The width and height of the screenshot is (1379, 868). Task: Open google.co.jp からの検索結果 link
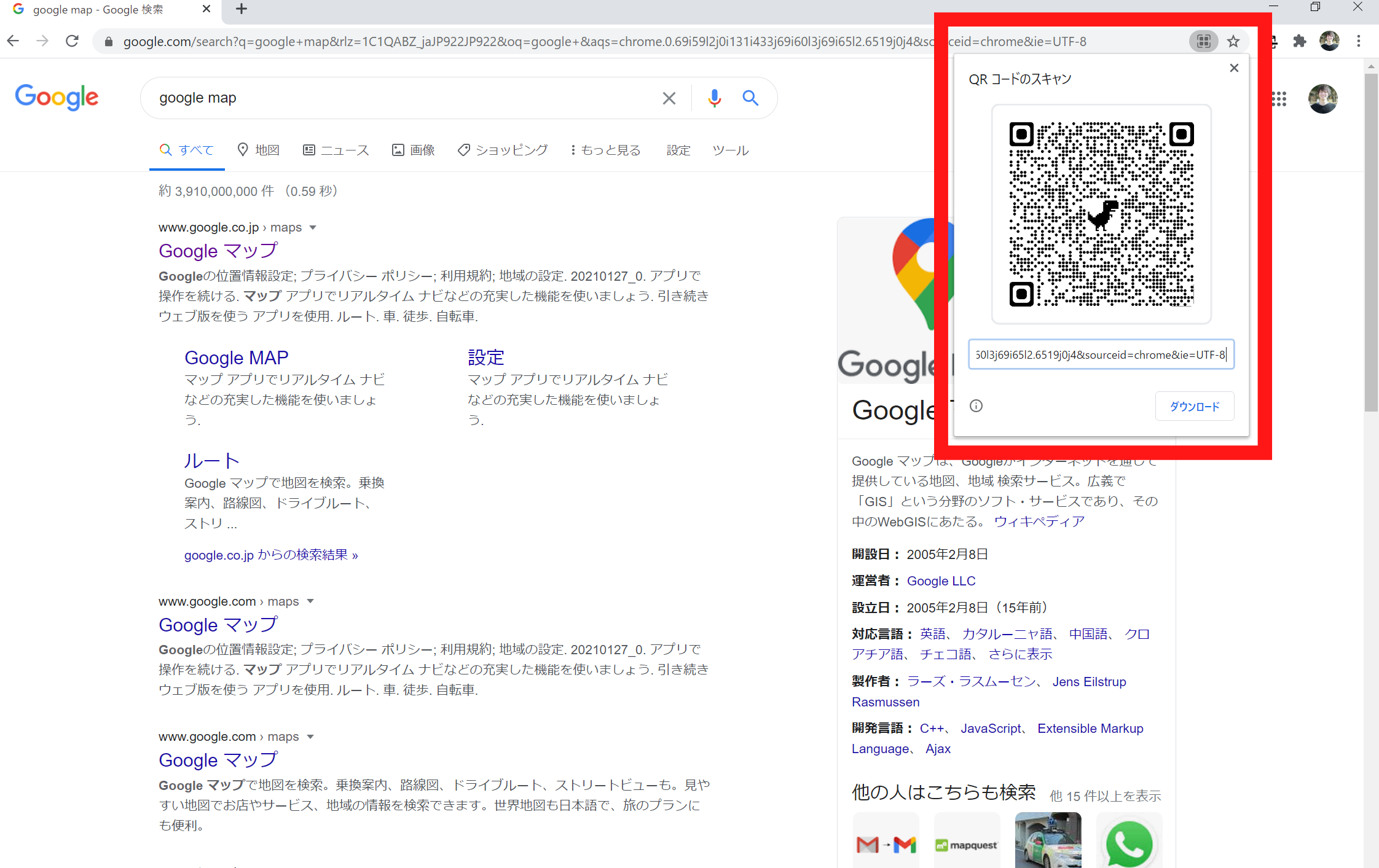click(x=271, y=555)
